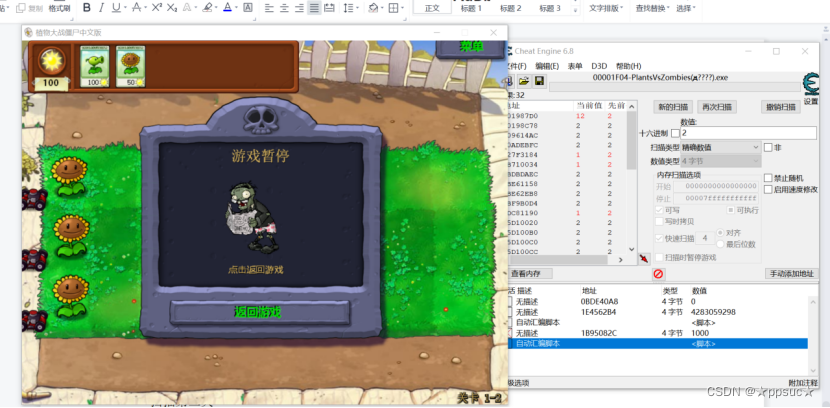This screenshot has width=830, height=408.
Task: Click the 手动添加地址 button
Action: [x=792, y=274]
